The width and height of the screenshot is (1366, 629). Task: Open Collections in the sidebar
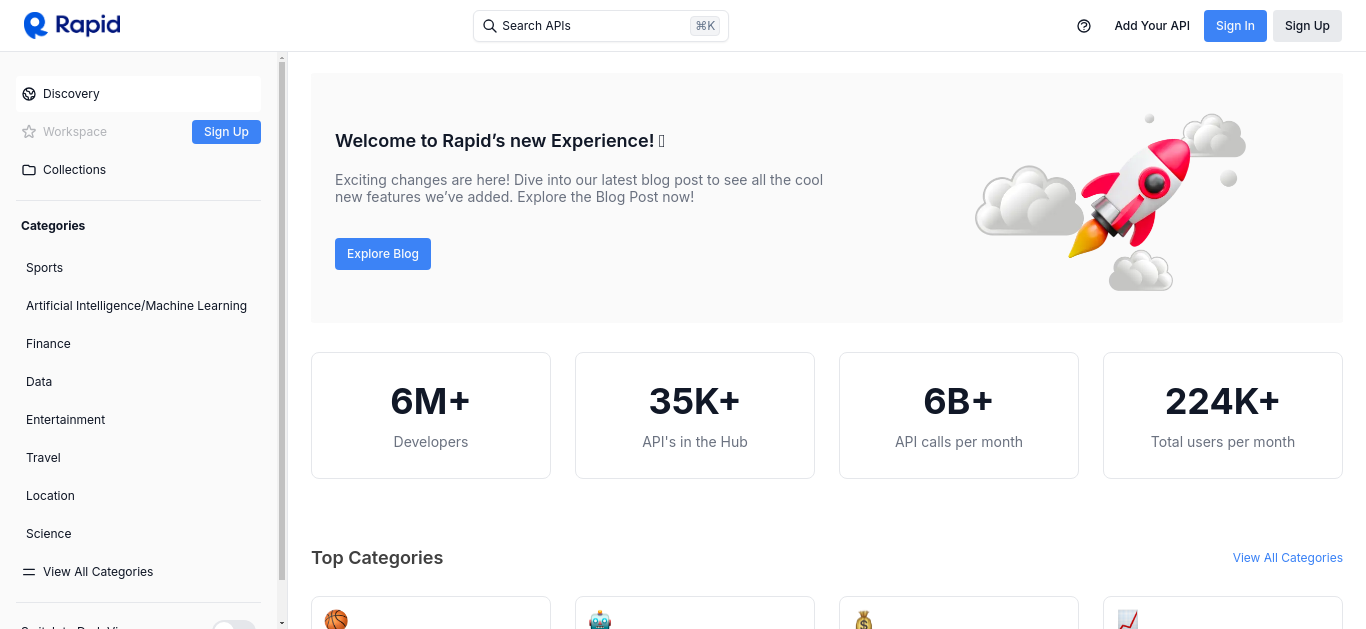tap(139, 170)
